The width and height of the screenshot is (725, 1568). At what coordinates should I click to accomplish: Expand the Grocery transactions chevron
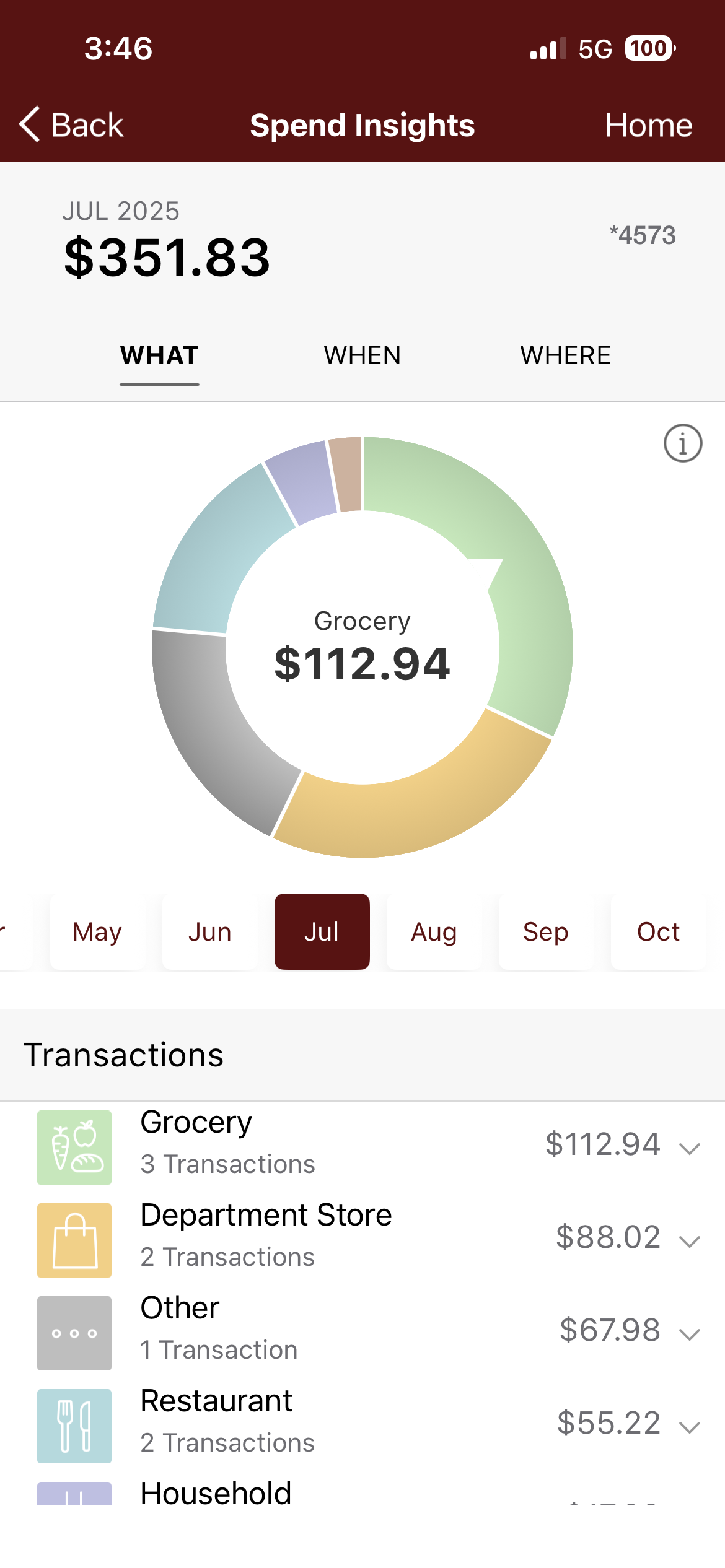coord(689,1148)
